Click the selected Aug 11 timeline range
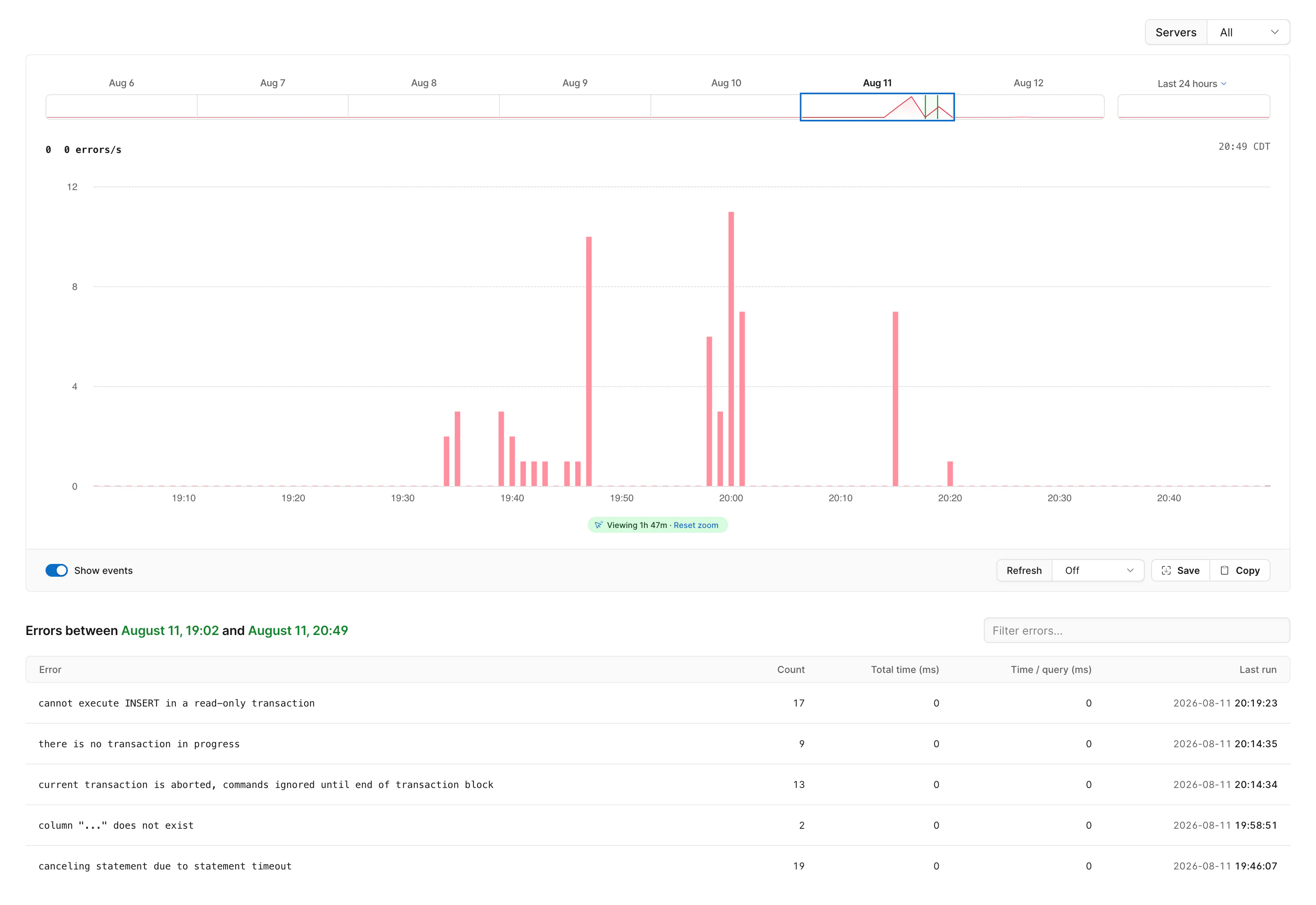Image resolution: width=1316 pixels, height=905 pixels. tap(877, 107)
